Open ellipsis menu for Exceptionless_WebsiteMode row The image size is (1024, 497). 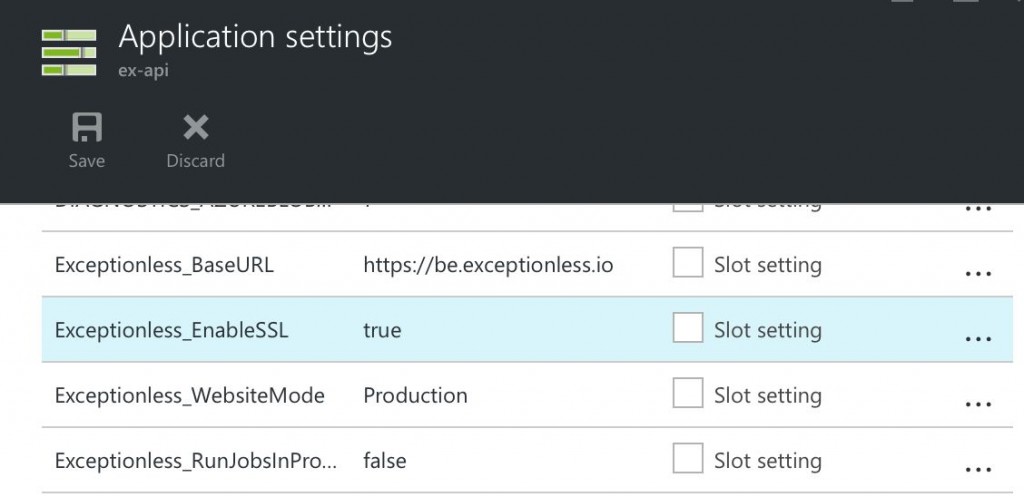978,402
